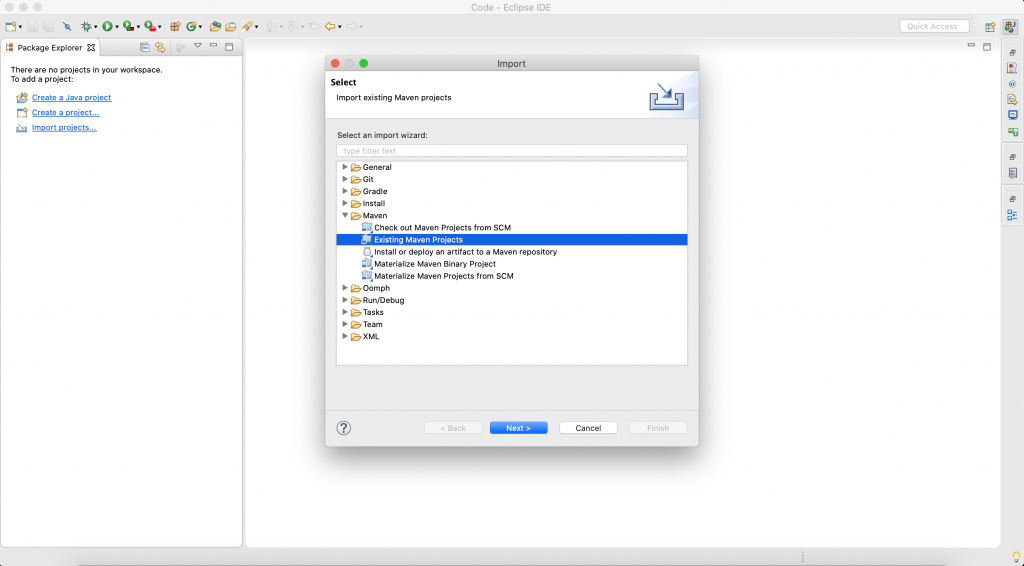Viewport: 1024px width, 566px height.
Task: Close the Package Explorer tab
Action: pos(91,48)
